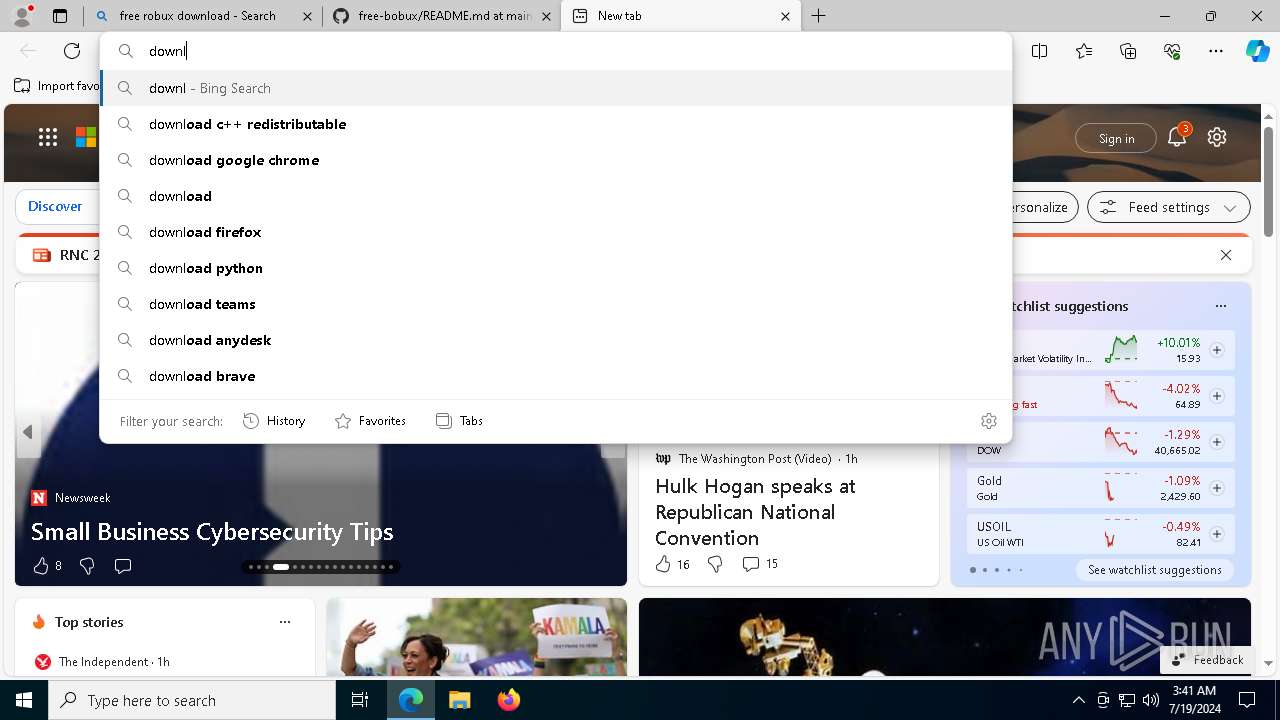Open See watchlist suggestions link
The image size is (1280, 720).
1155,570
